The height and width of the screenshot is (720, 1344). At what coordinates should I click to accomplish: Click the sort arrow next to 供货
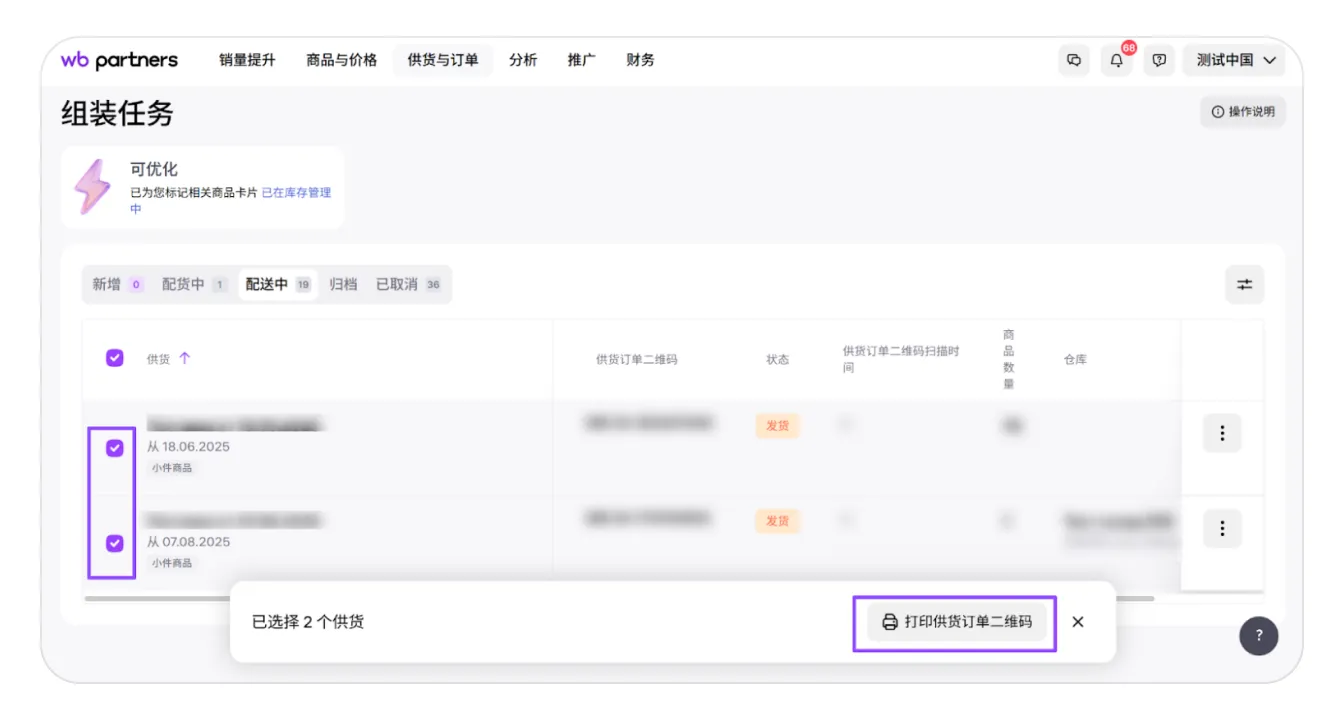pos(184,358)
